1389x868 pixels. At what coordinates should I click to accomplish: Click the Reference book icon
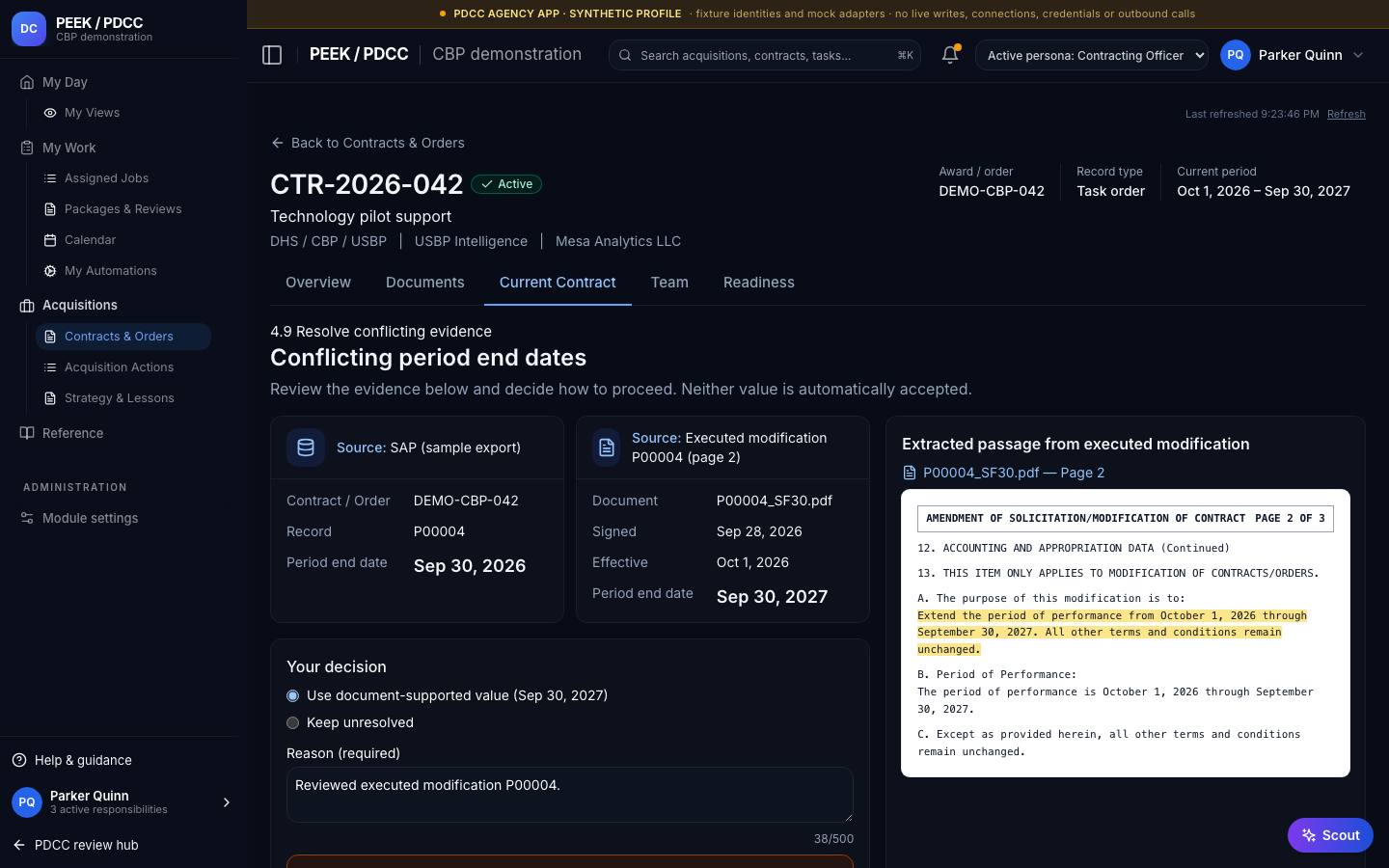tap(27, 433)
